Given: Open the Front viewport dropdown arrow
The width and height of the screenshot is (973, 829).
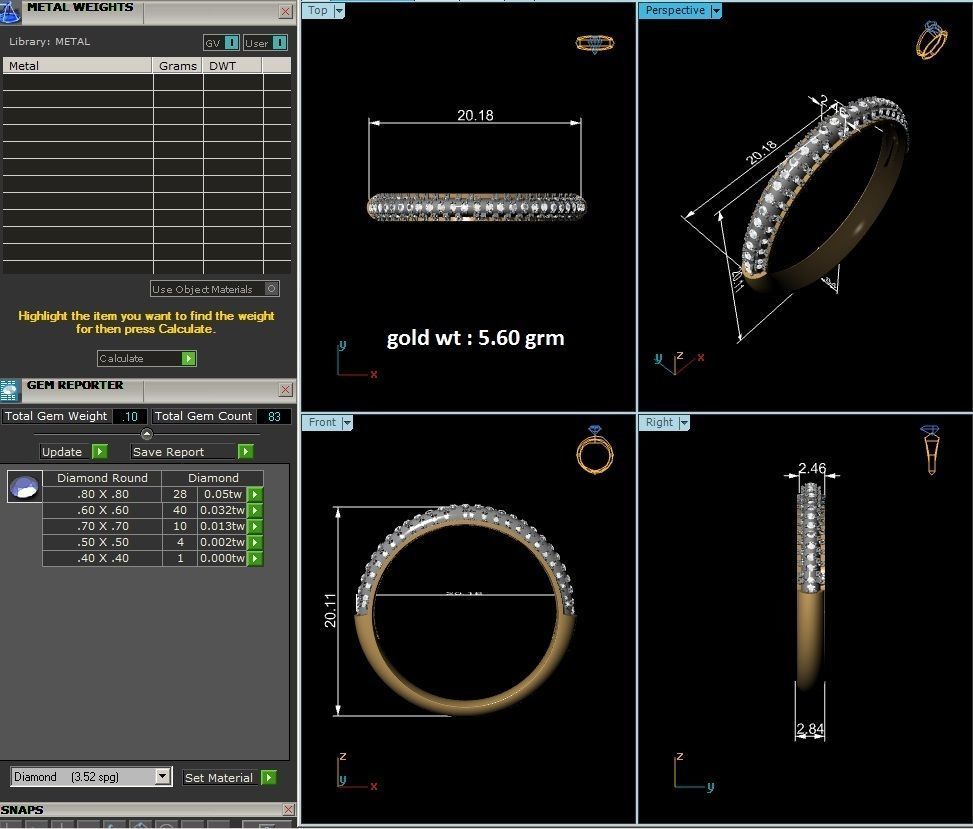Looking at the screenshot, I should pyautogui.click(x=347, y=423).
